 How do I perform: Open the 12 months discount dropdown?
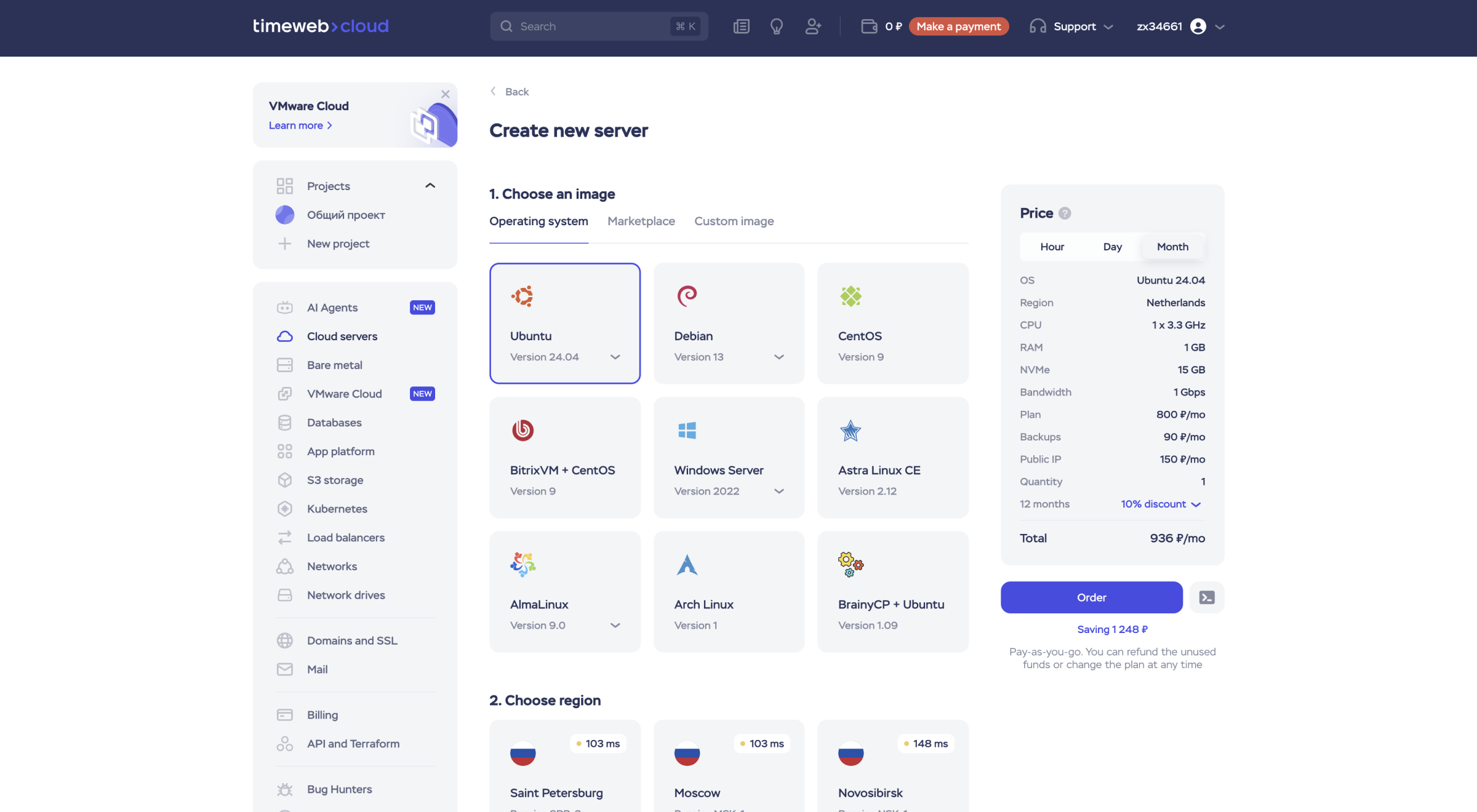click(x=1159, y=504)
